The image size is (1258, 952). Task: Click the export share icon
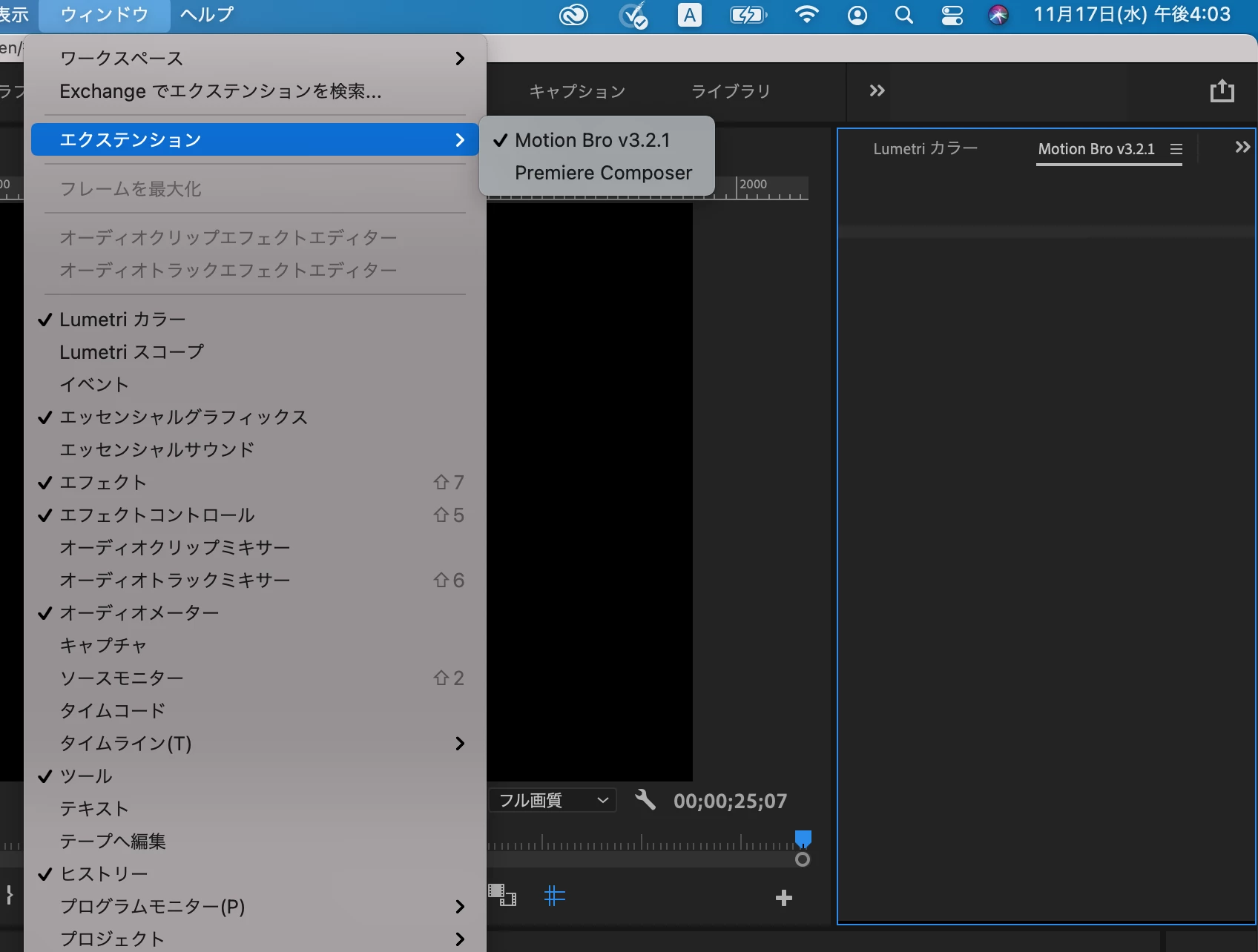click(x=1222, y=90)
